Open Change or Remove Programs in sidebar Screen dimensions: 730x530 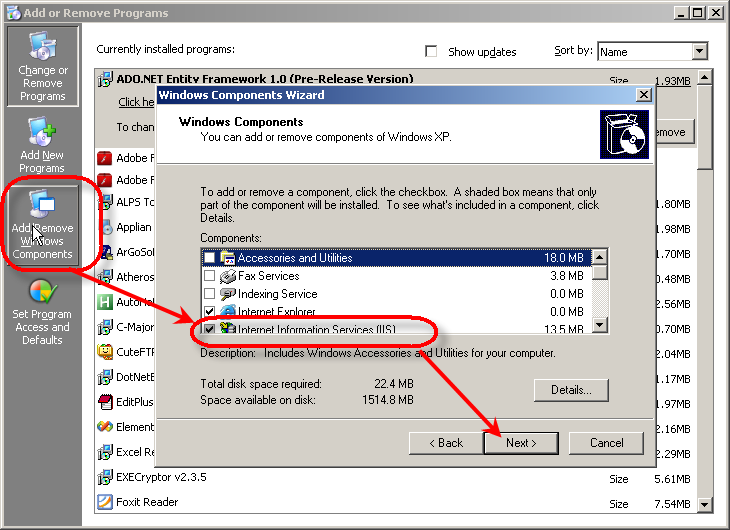[42, 66]
